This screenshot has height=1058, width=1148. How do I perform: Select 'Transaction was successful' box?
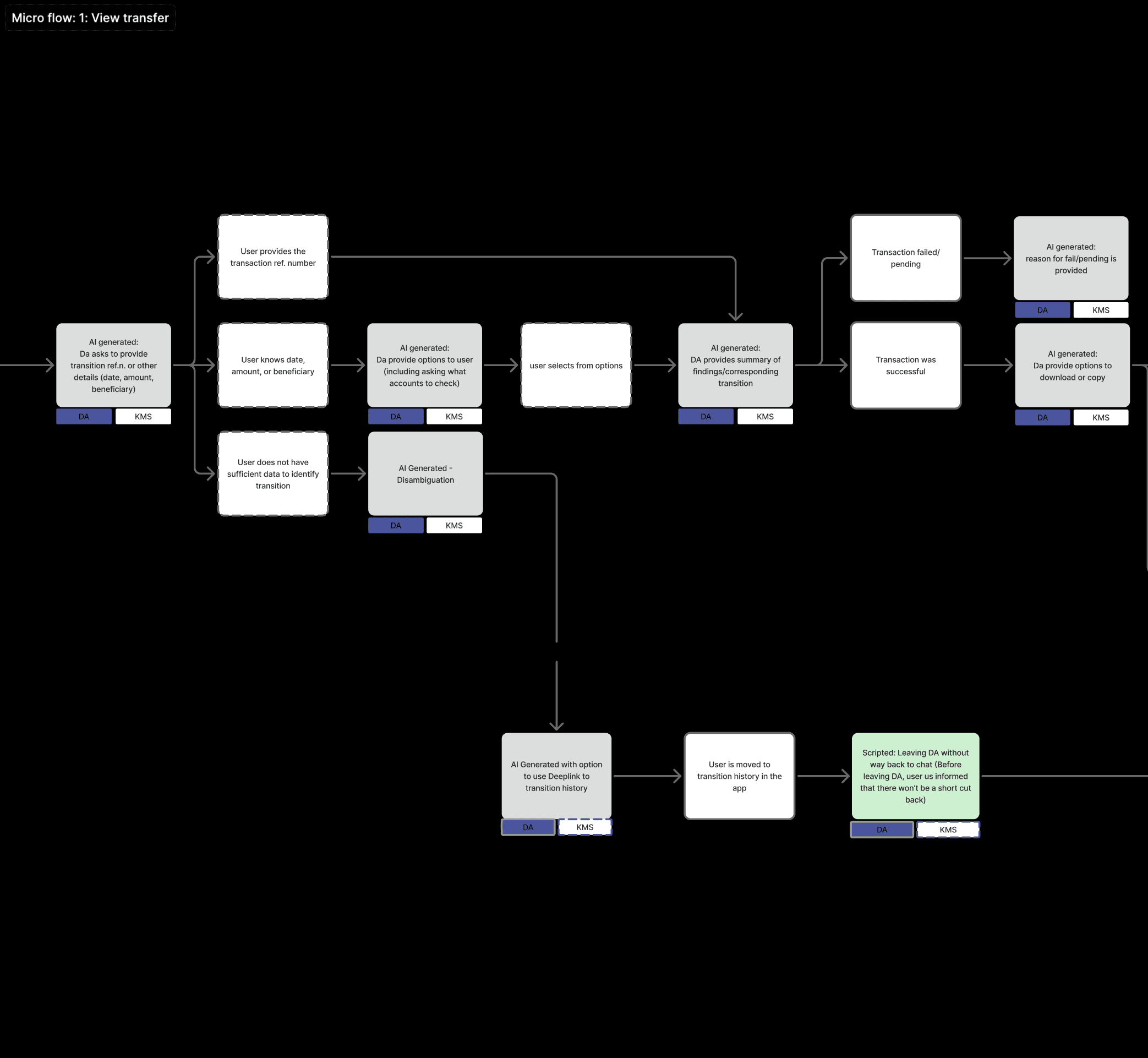(x=905, y=366)
